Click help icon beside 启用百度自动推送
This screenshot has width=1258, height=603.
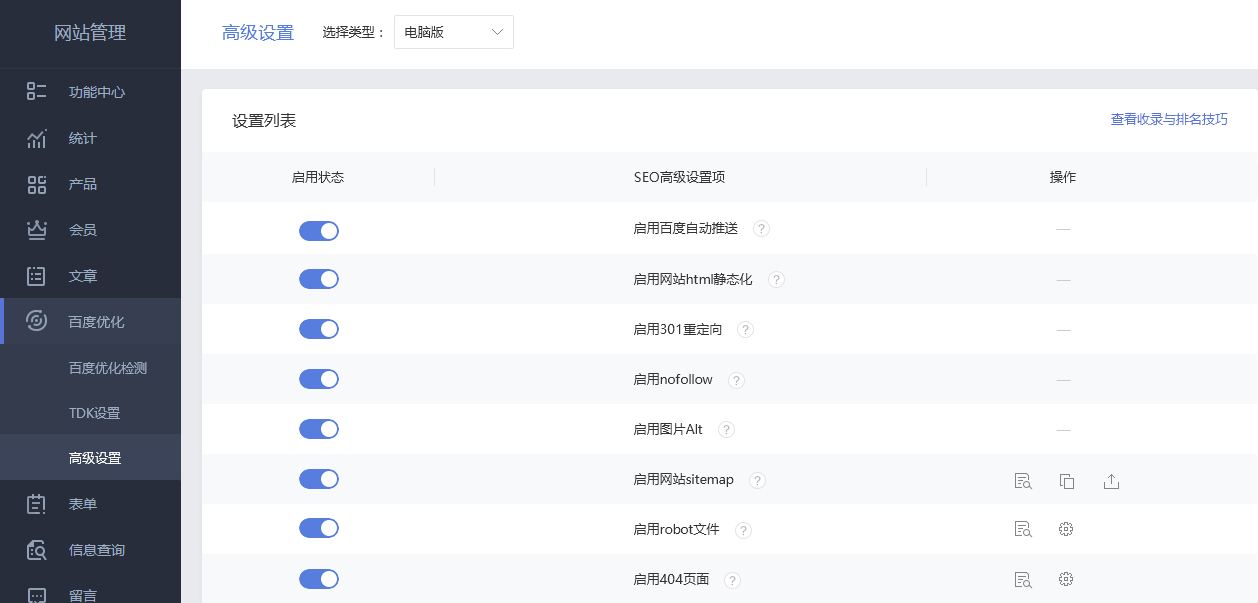pyautogui.click(x=761, y=229)
